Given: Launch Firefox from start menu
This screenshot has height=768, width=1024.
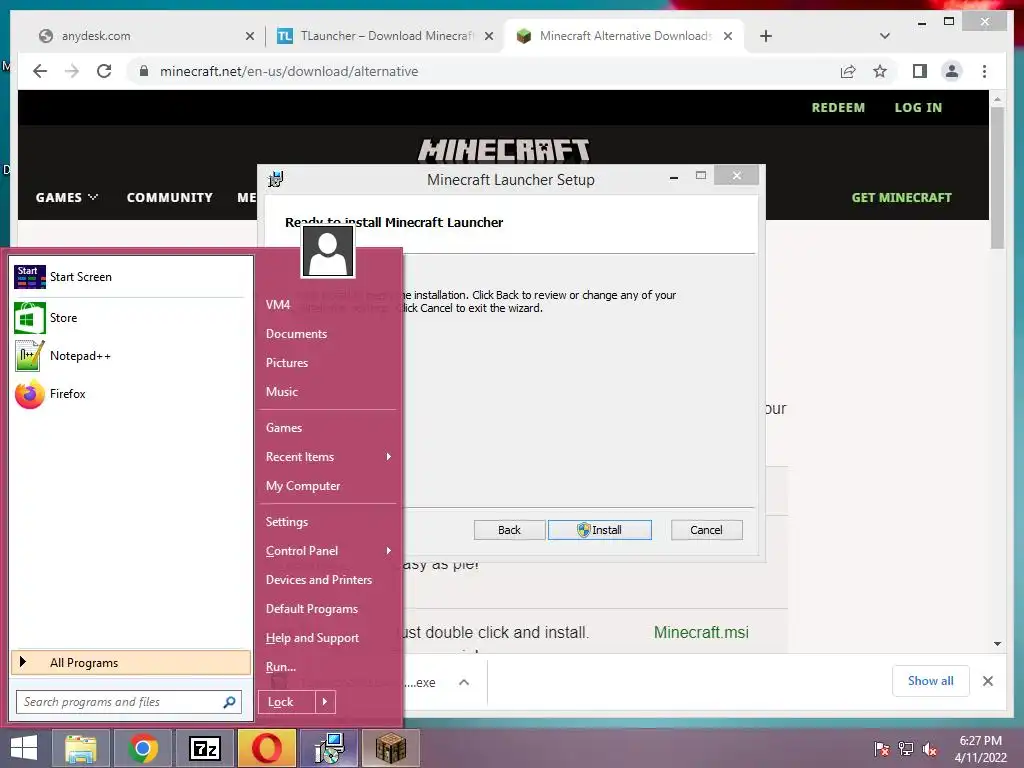Looking at the screenshot, I should (x=29, y=394).
